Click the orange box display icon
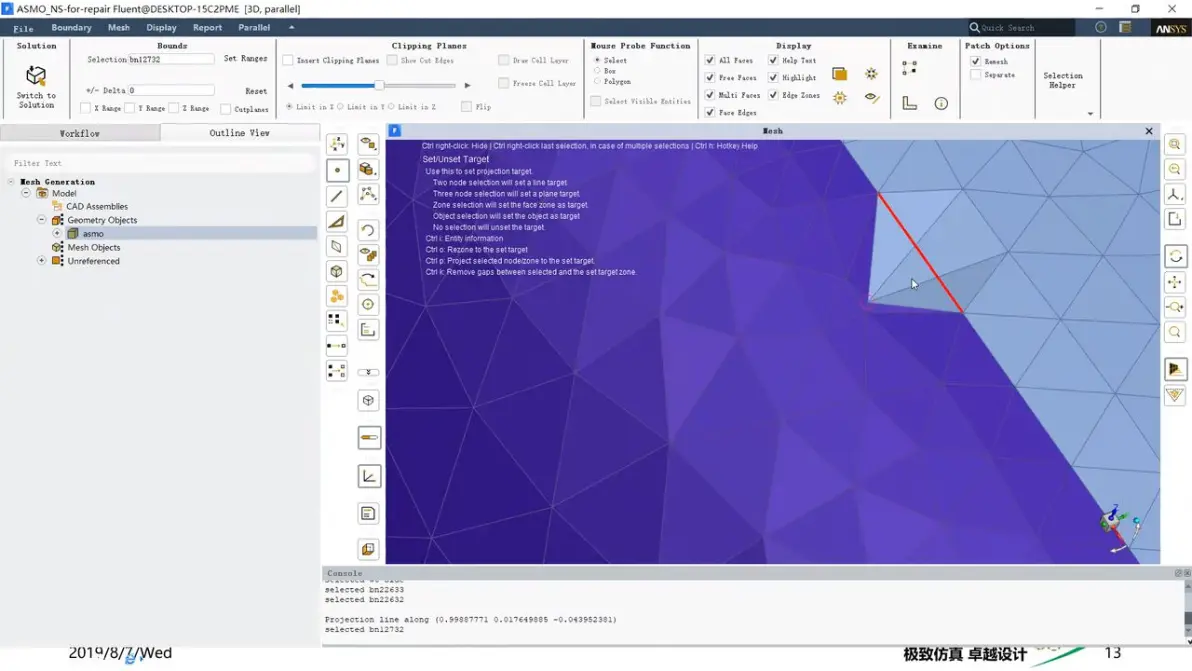Viewport: 1192px width, 671px height. (839, 74)
